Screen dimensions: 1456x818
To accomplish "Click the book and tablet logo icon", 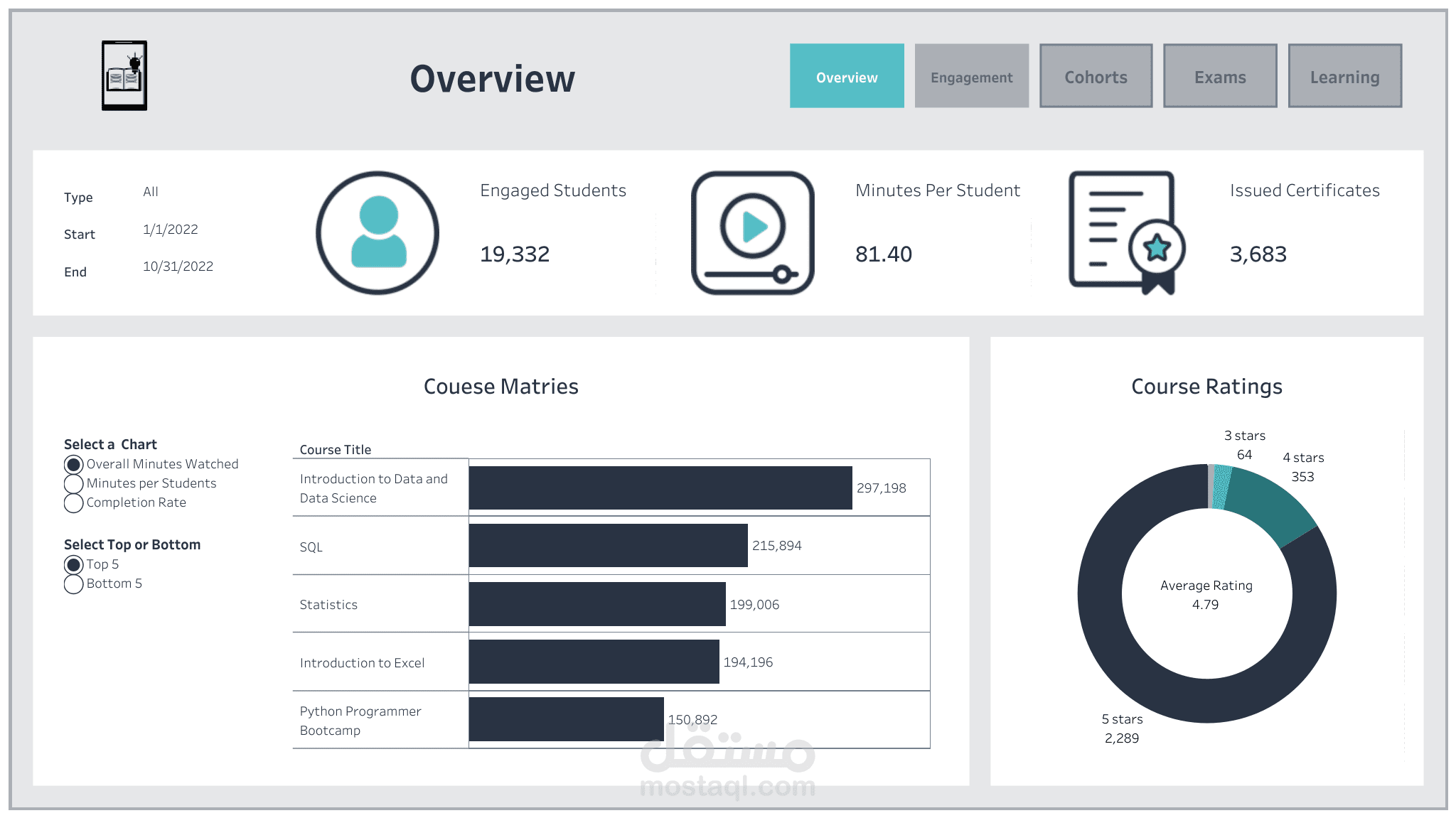I will 124,75.
